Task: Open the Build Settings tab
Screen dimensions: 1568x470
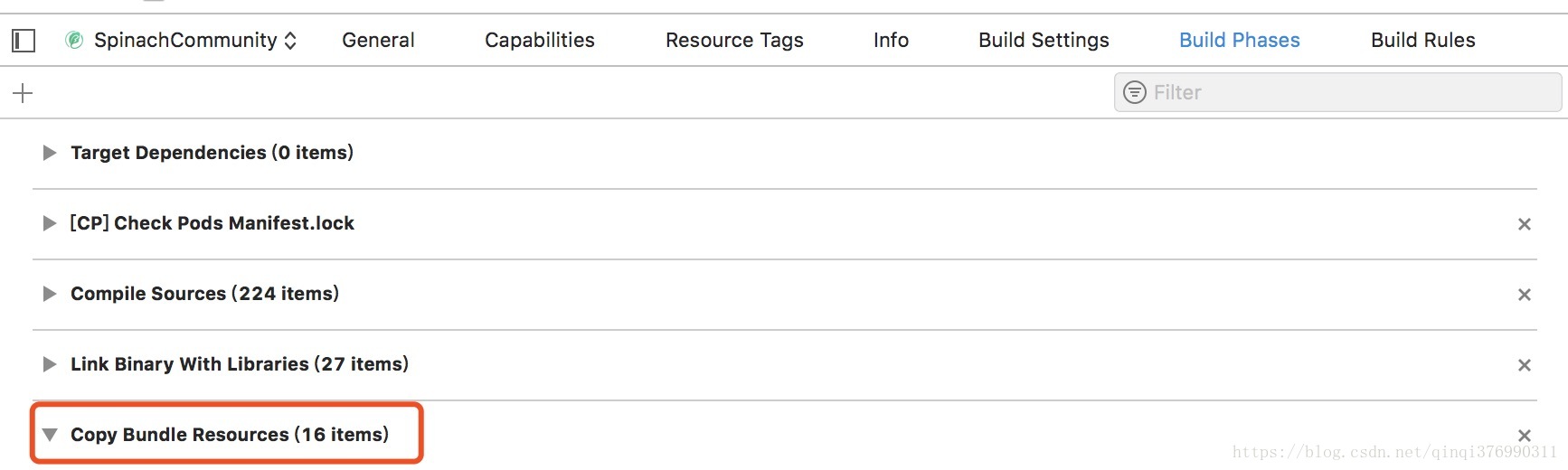Action: tap(1044, 41)
